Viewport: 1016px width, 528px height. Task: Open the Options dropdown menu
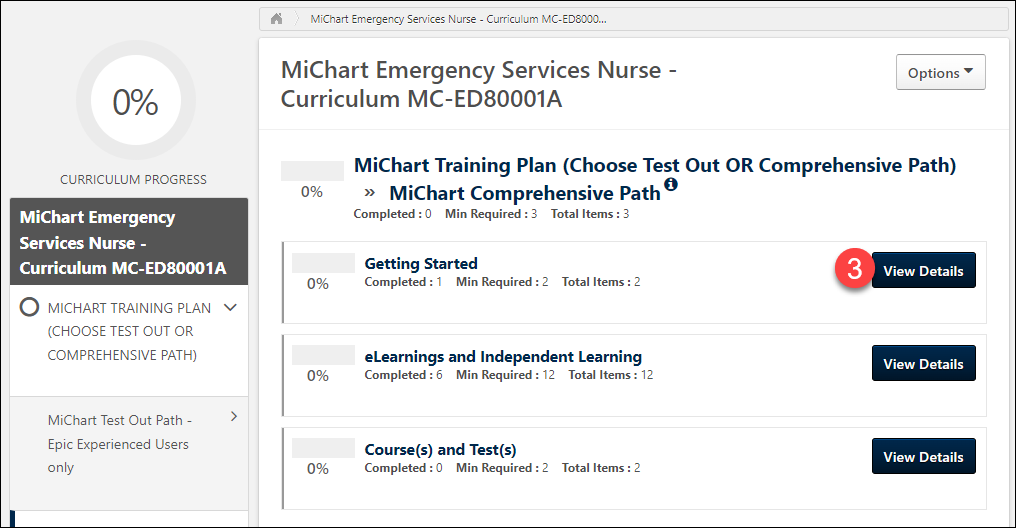[940, 73]
